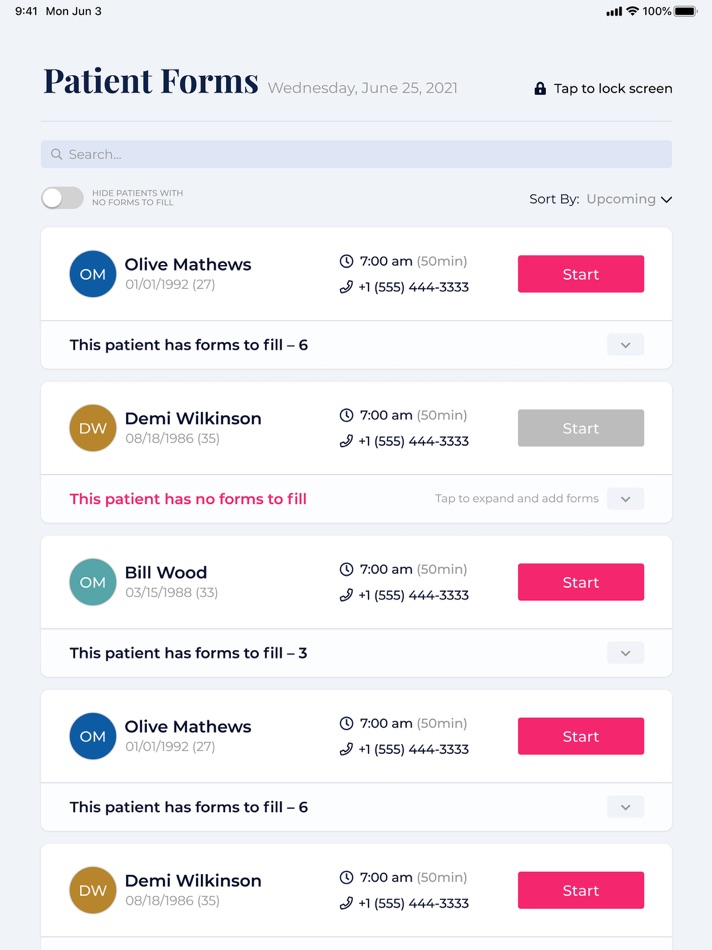Image resolution: width=712 pixels, height=950 pixels.
Task: Enable the hide patients with no forms toggle
Action: point(62,198)
